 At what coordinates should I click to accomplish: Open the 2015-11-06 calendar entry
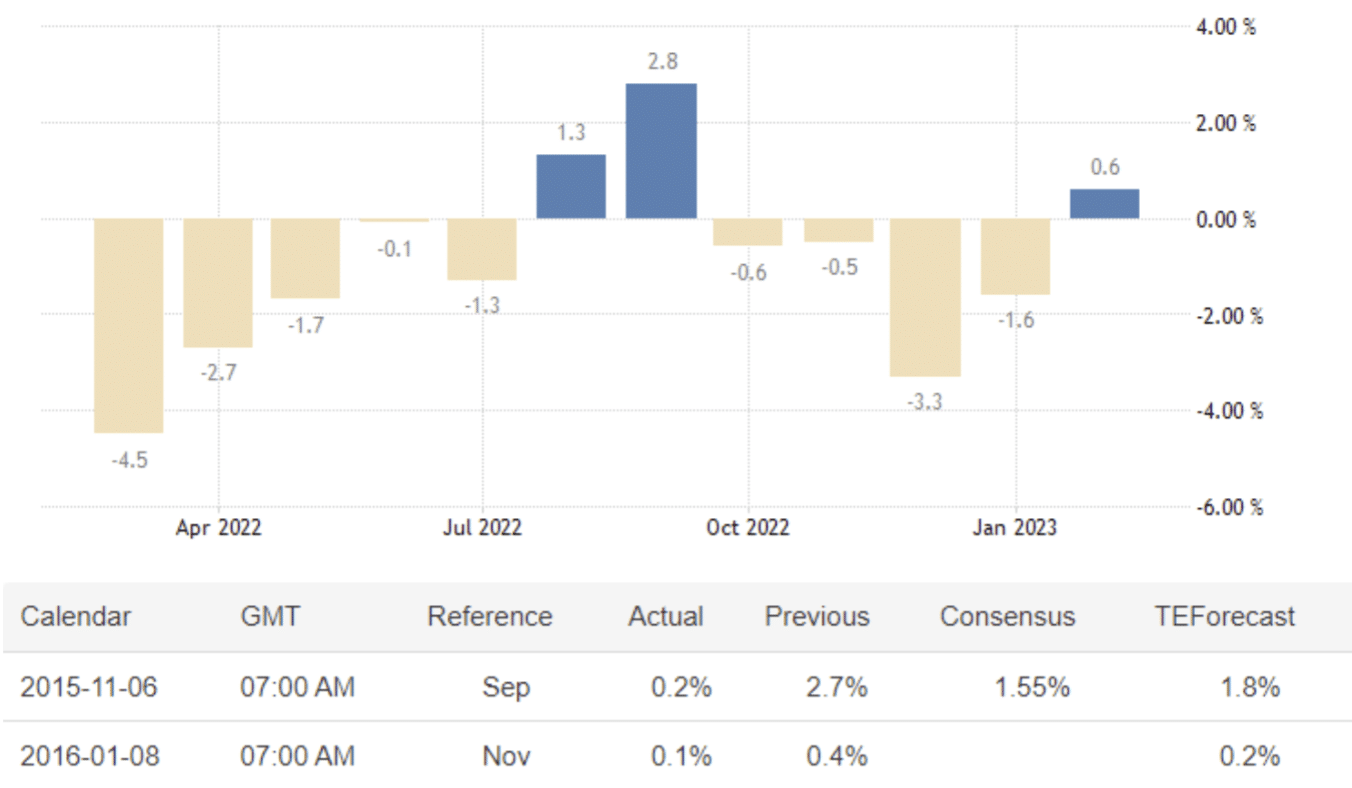(89, 688)
